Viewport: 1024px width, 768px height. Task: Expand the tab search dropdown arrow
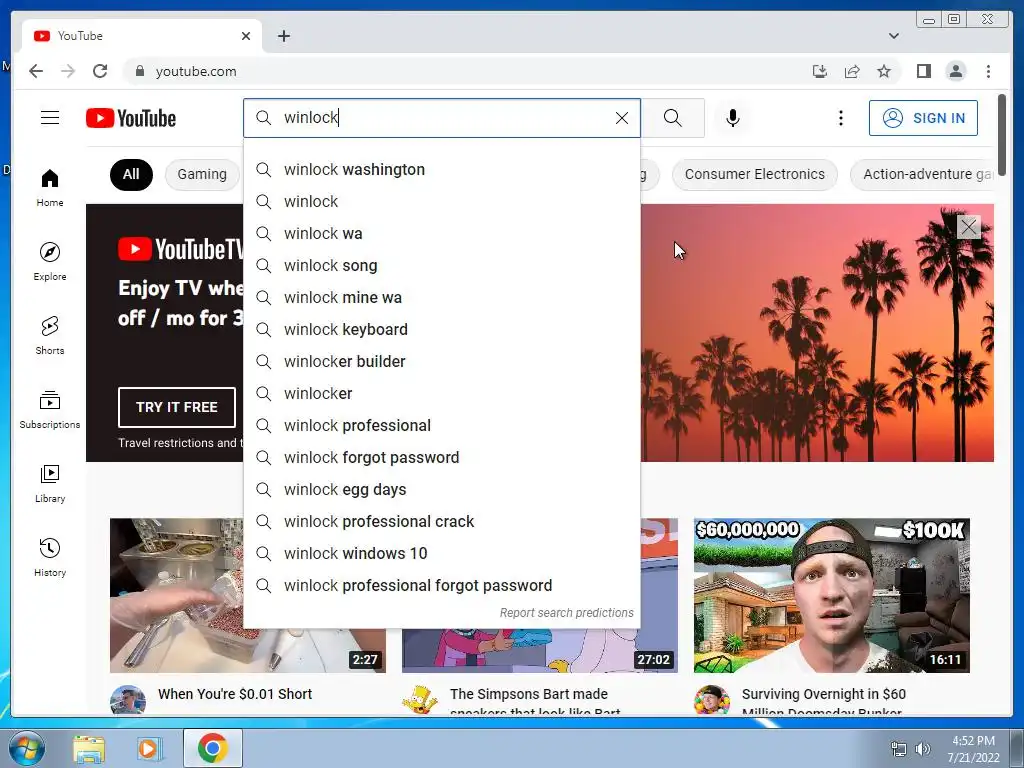(x=893, y=36)
